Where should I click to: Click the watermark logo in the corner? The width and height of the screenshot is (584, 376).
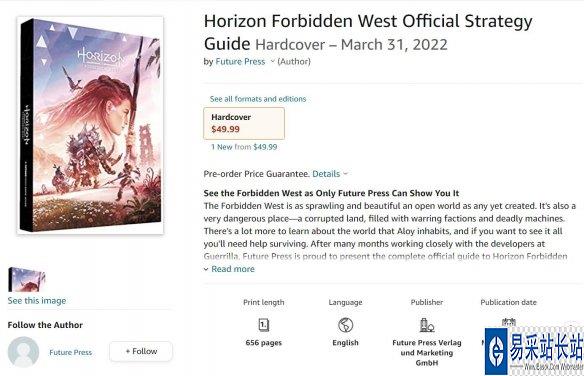[534, 351]
